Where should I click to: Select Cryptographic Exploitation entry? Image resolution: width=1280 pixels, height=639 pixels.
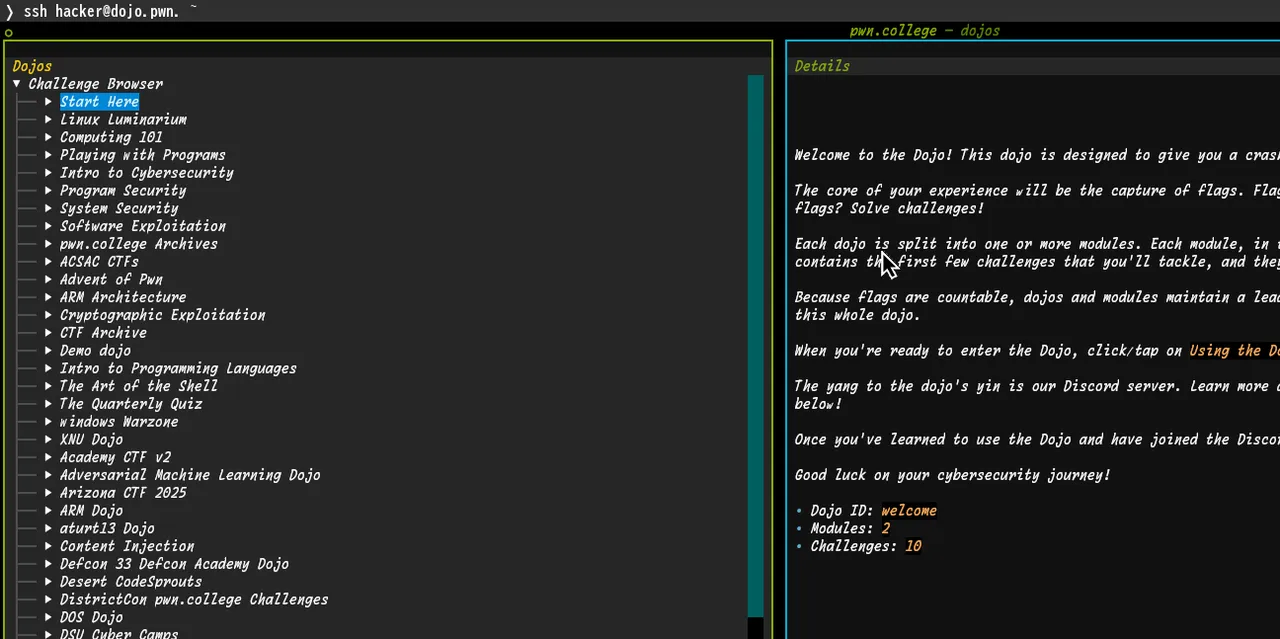click(x=163, y=315)
